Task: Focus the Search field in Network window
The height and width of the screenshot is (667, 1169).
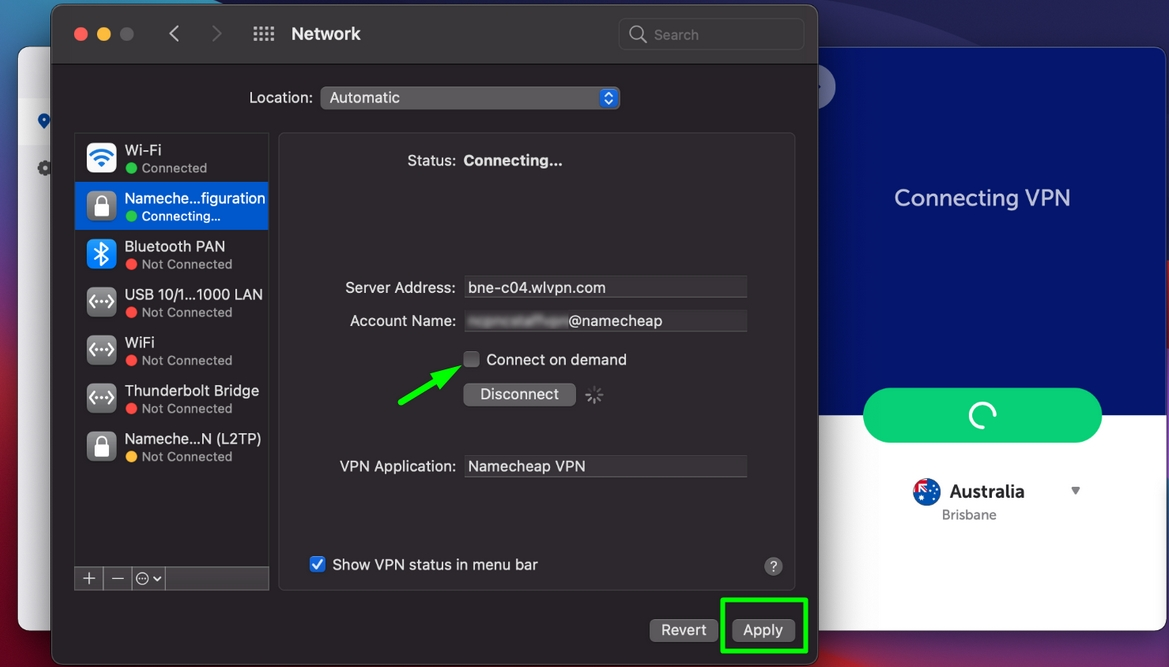Action: (x=711, y=34)
